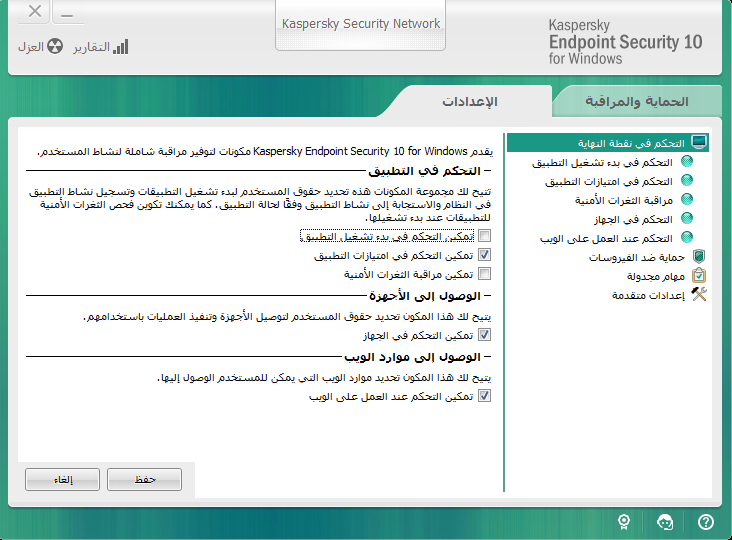Switch to الحماية والمراقبة tab
The image size is (732, 540).
click(637, 101)
